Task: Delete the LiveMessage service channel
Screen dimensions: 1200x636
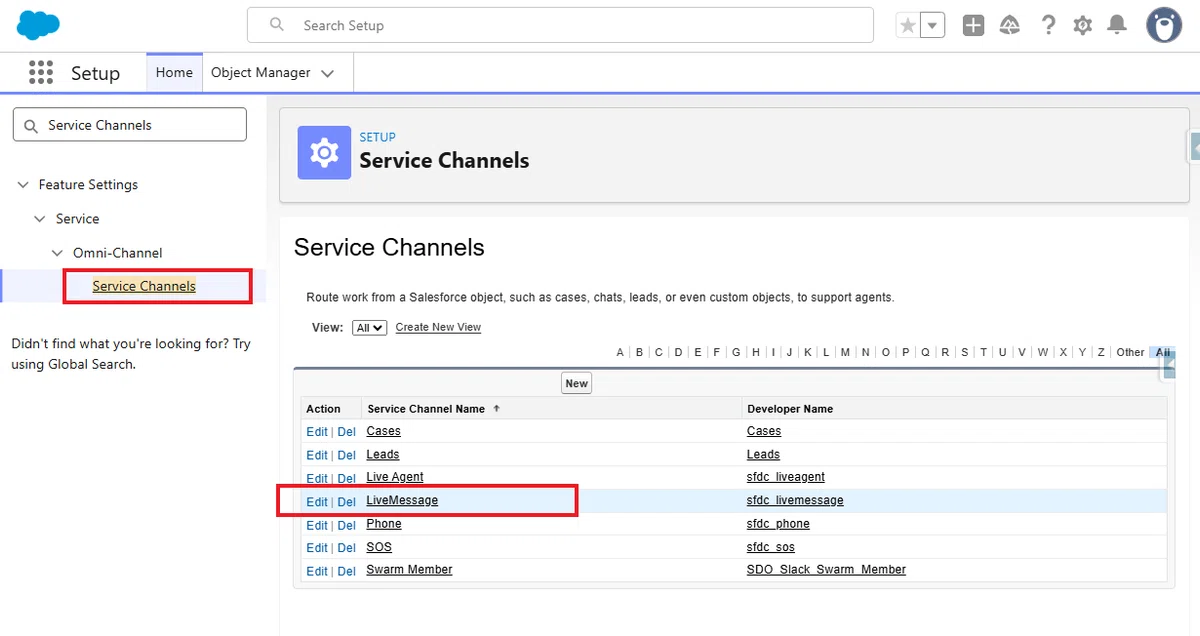Action: (x=346, y=502)
